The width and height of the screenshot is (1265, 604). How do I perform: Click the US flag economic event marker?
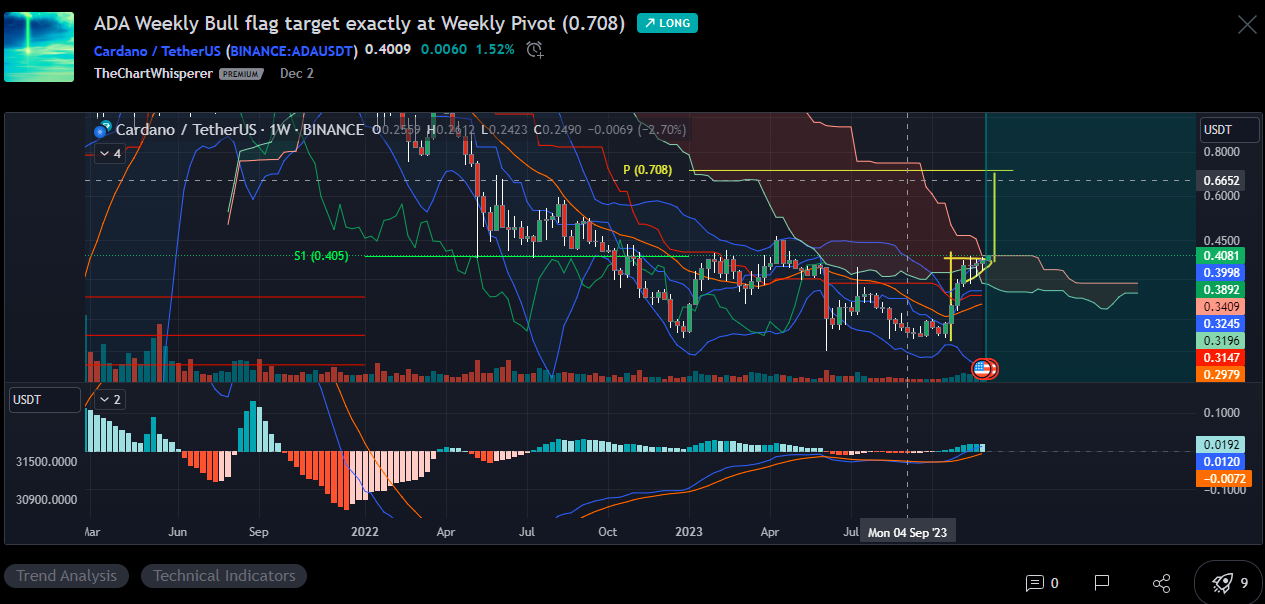click(982, 369)
